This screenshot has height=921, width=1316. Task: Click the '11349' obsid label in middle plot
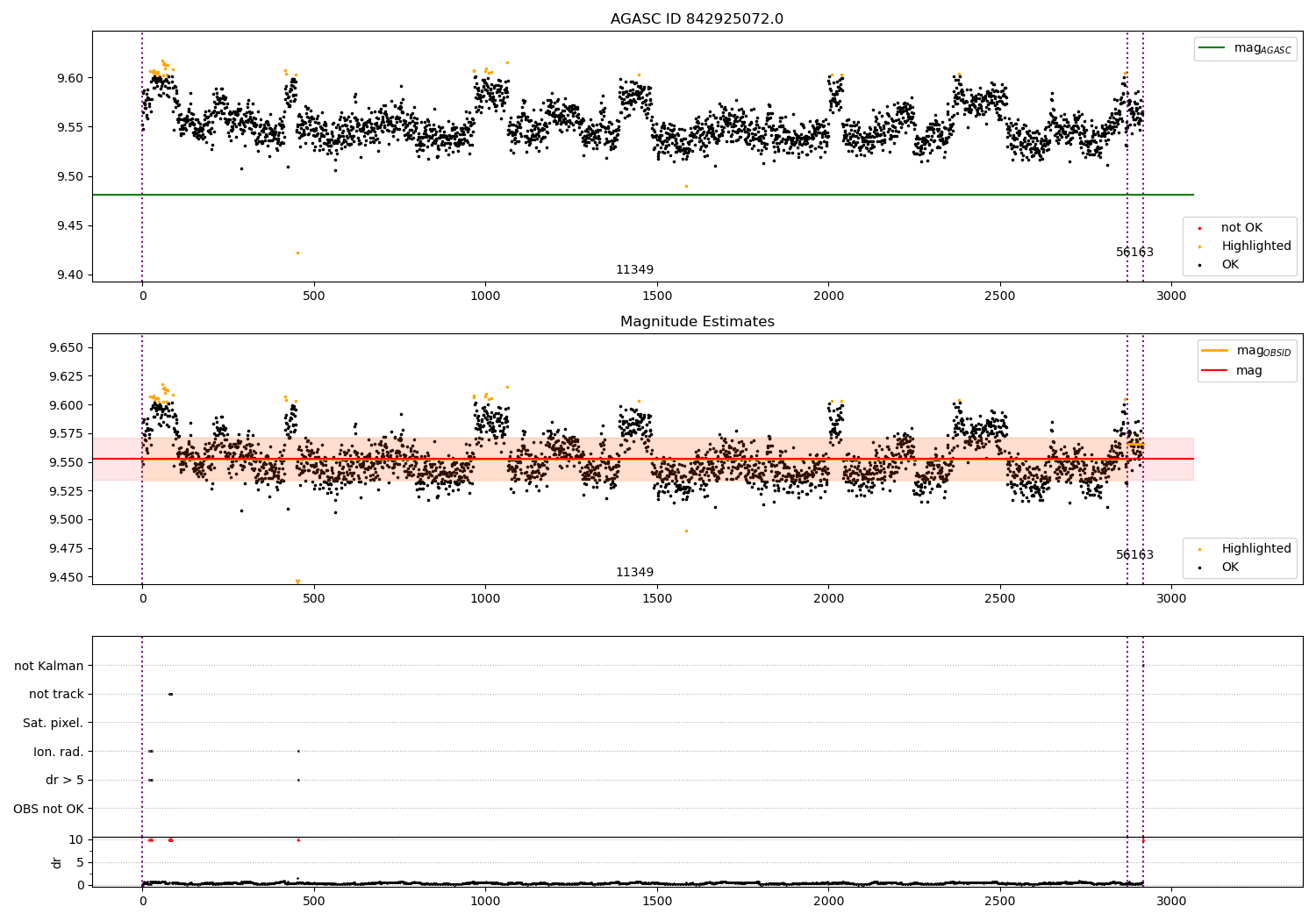(634, 573)
